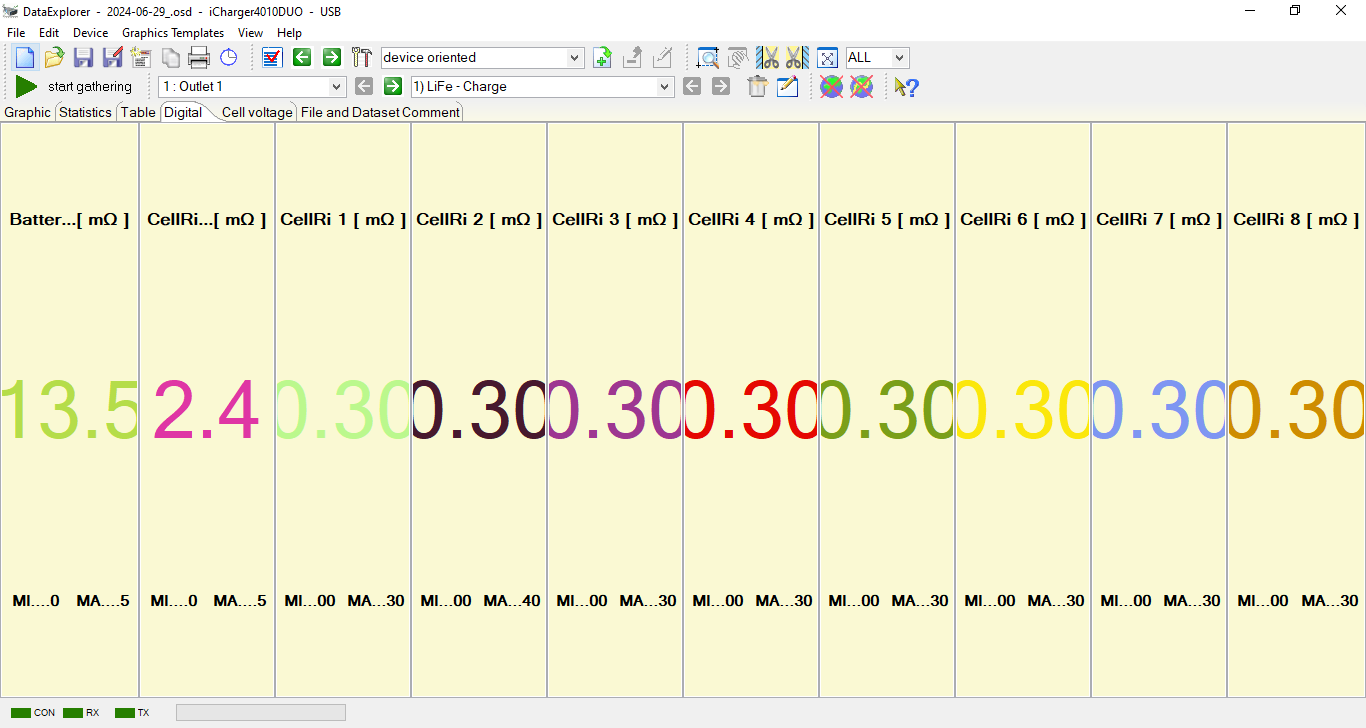Open the hammer and wrench tools icon
Viewport: 1366px width, 728px height.
[362, 58]
